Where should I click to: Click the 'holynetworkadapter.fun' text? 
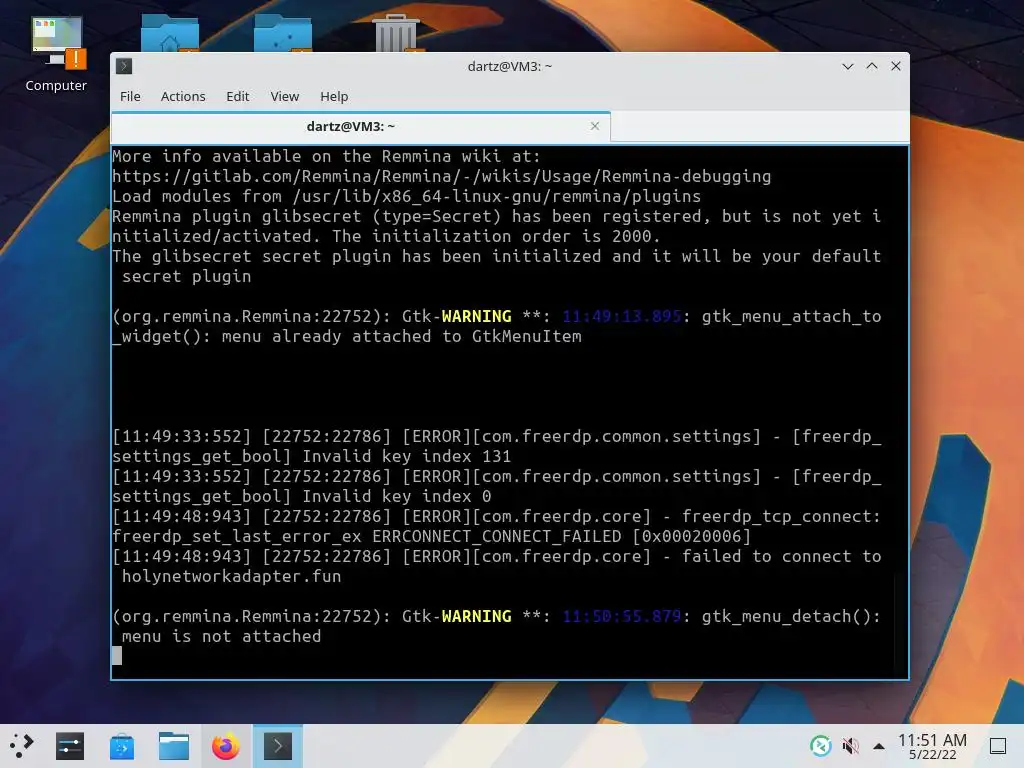pos(231,577)
